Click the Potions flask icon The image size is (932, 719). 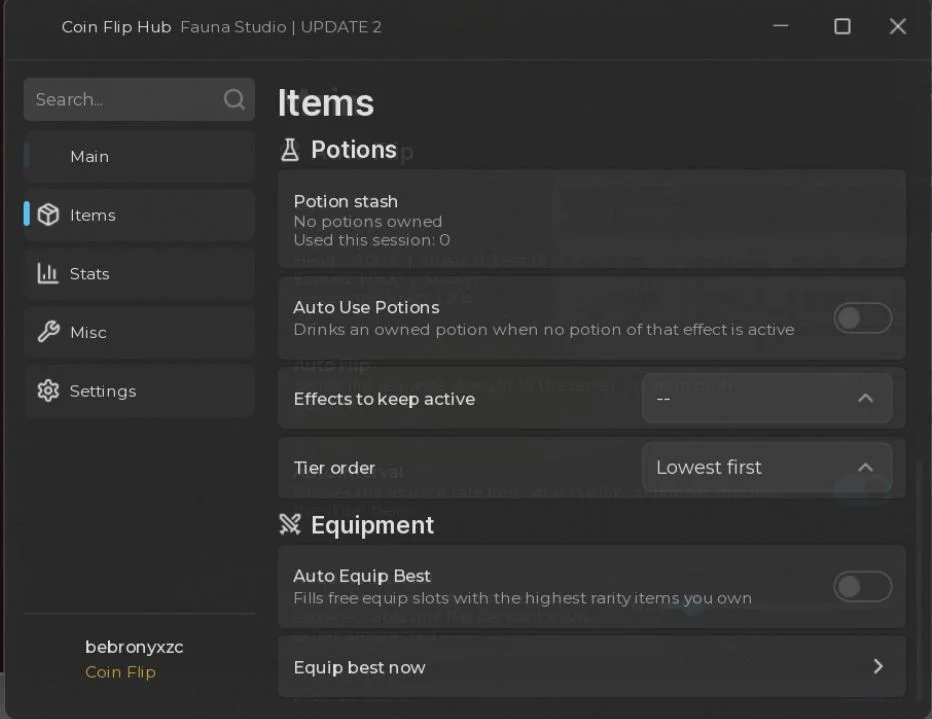(290, 150)
